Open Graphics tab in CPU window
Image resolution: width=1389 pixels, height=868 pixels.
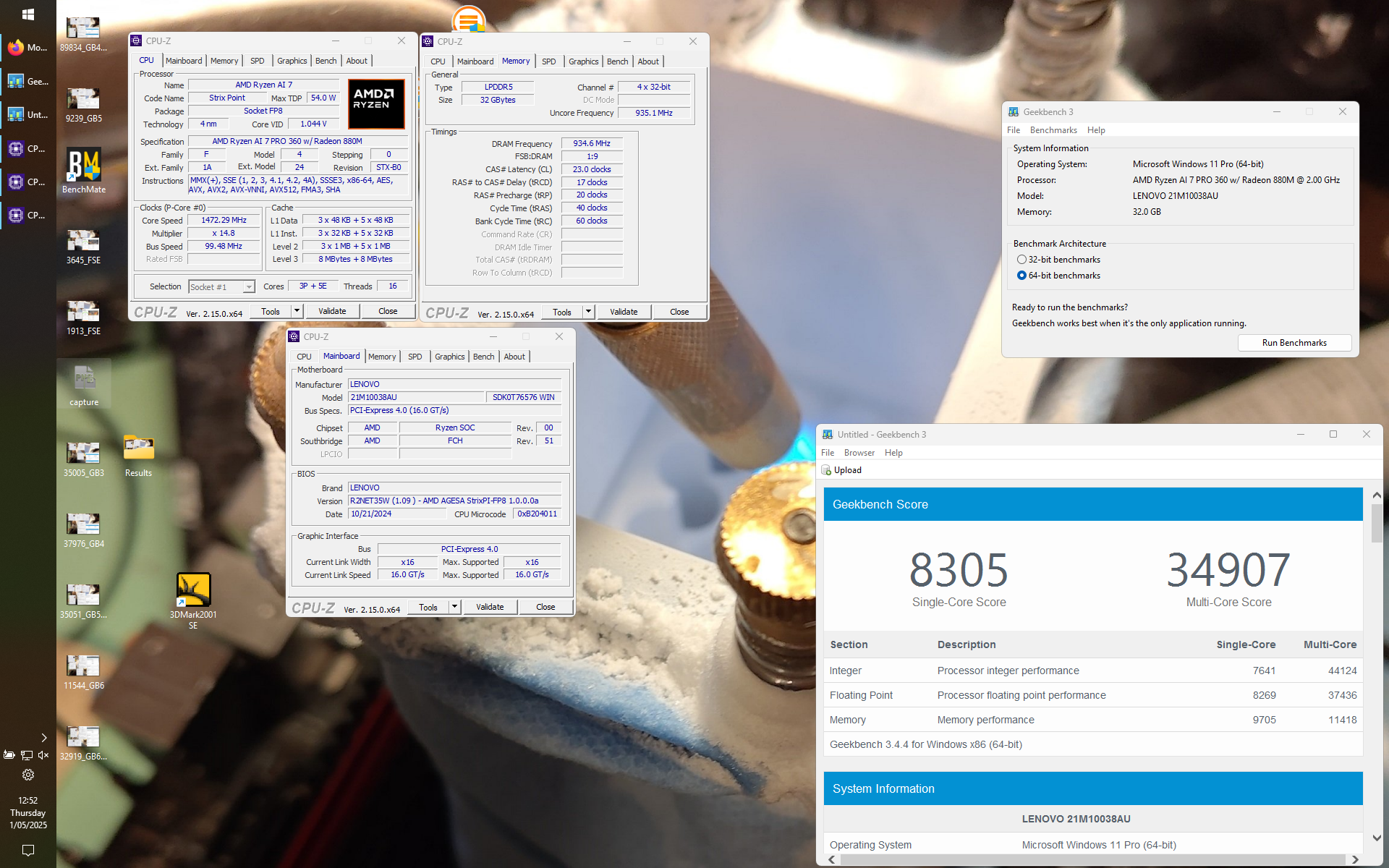pos(292,61)
